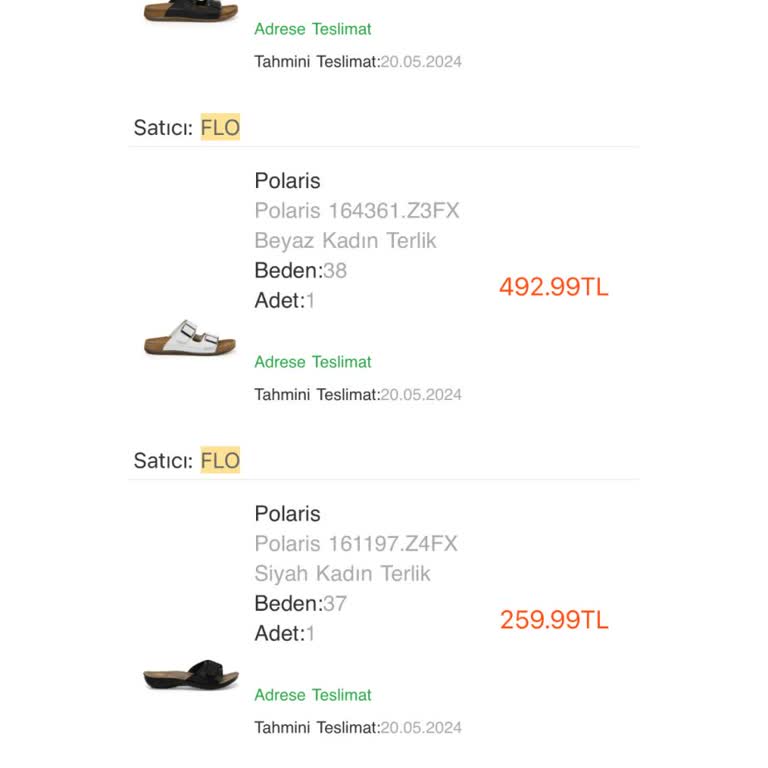
Task: Click the FLO seller link above the black sandal
Action: click(x=220, y=461)
